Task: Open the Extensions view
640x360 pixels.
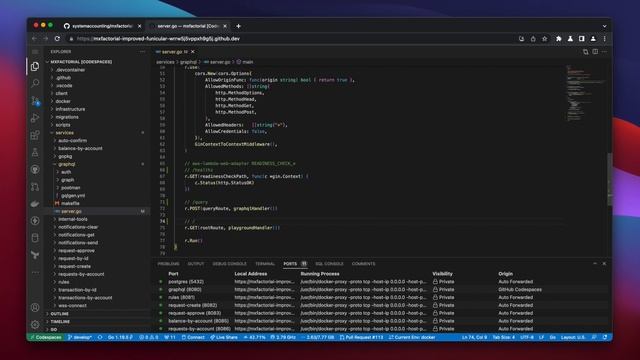Action: coord(35,135)
